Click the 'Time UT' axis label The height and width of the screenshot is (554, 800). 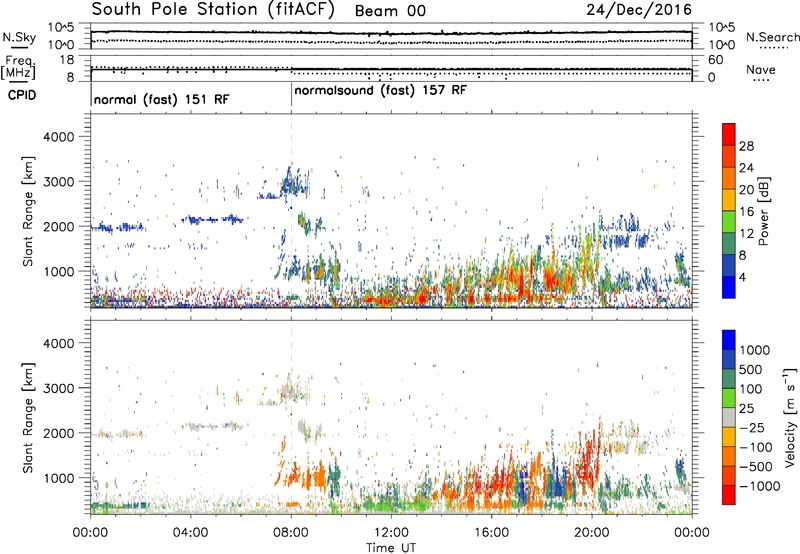click(391, 548)
